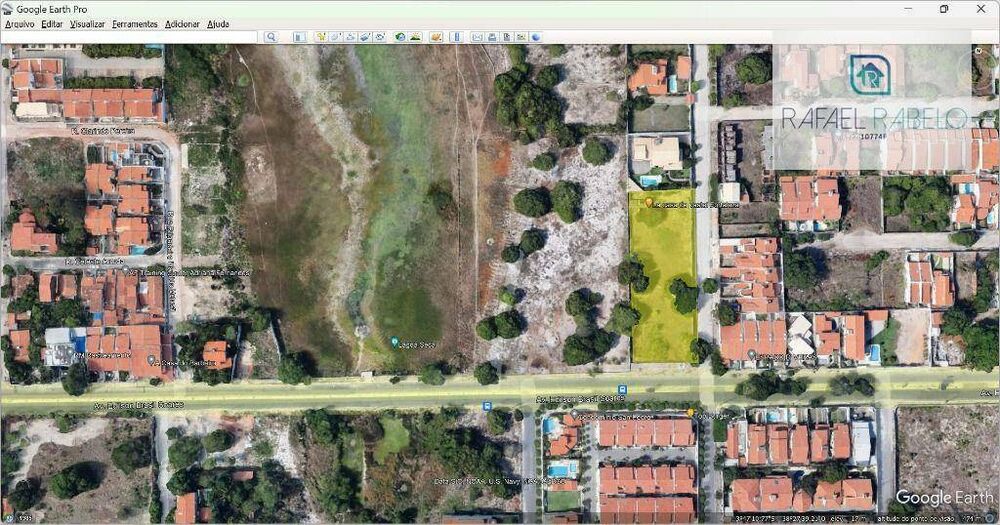This screenshot has width=1000, height=525.
Task: Switch planets with the Saturn icon
Action: (436, 37)
